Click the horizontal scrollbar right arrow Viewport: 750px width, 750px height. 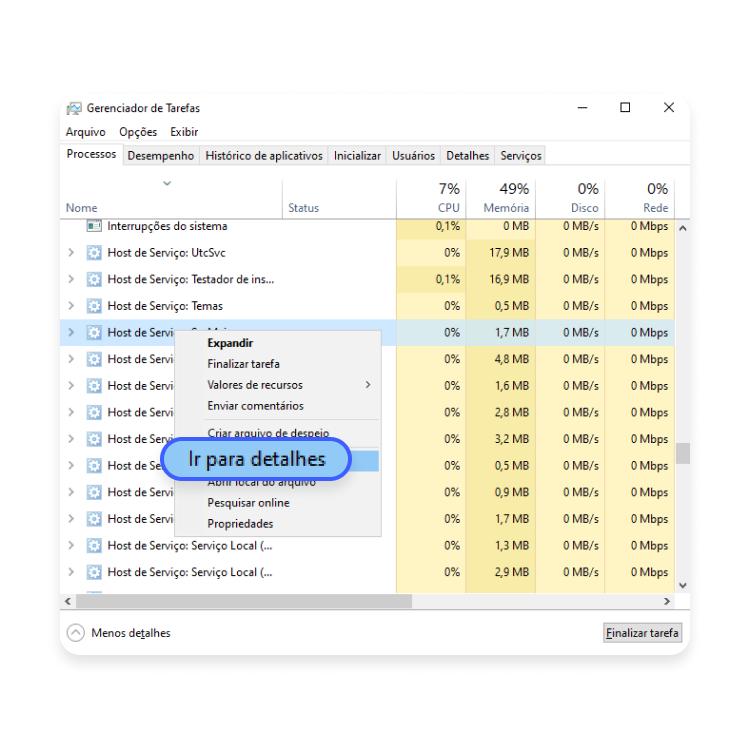click(x=667, y=601)
